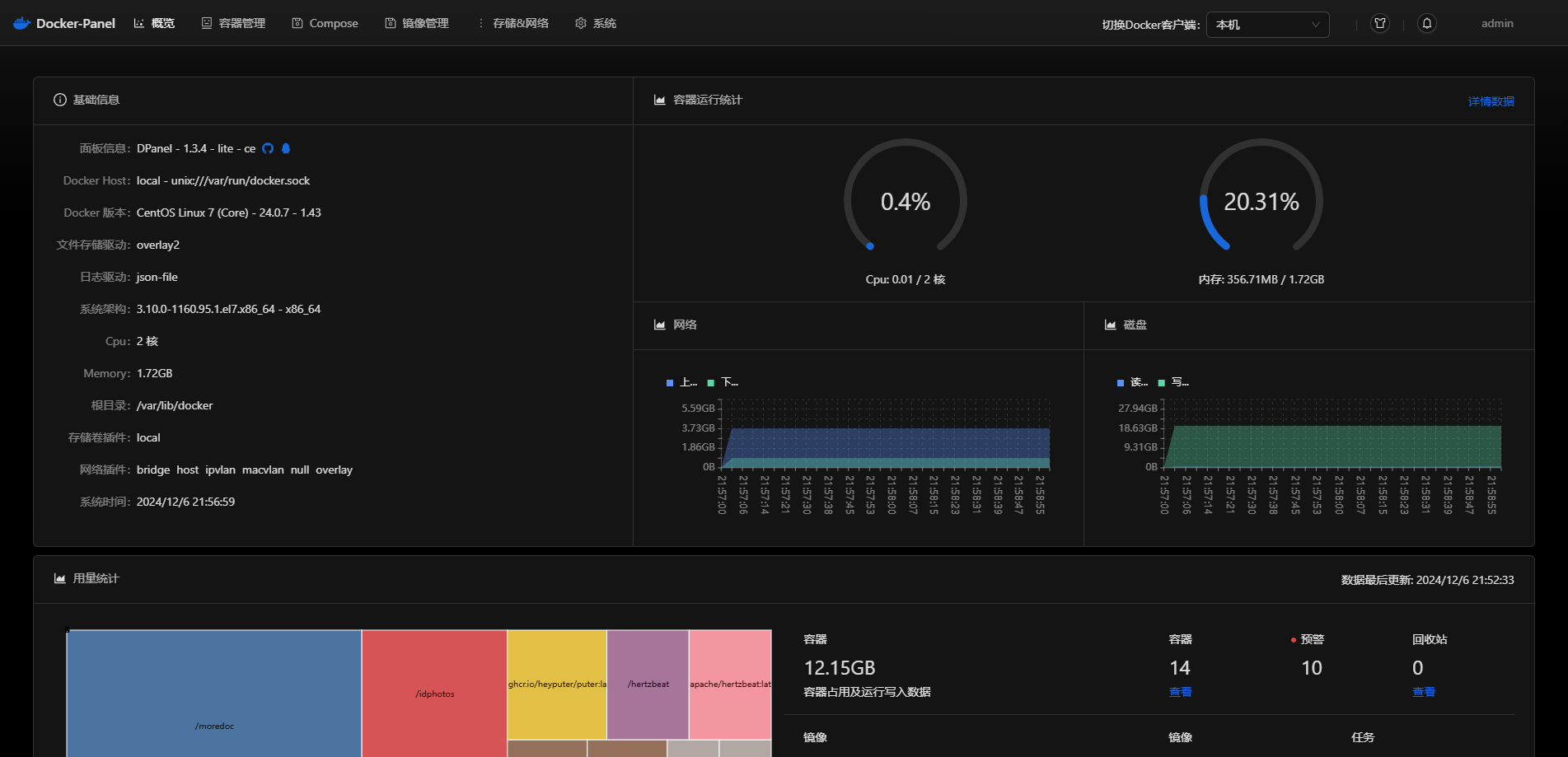Click the 内存: 356.71MB / 1.72GB label
Viewport: 1568px width, 757px height.
[x=1261, y=279]
